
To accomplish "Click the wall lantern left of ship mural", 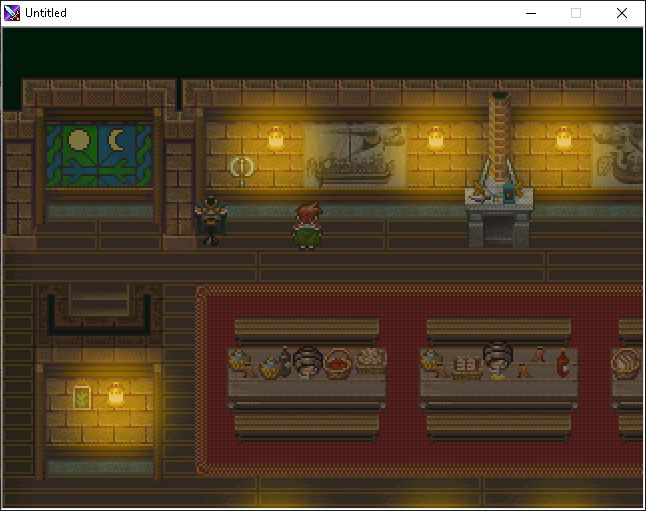I will point(276,138).
